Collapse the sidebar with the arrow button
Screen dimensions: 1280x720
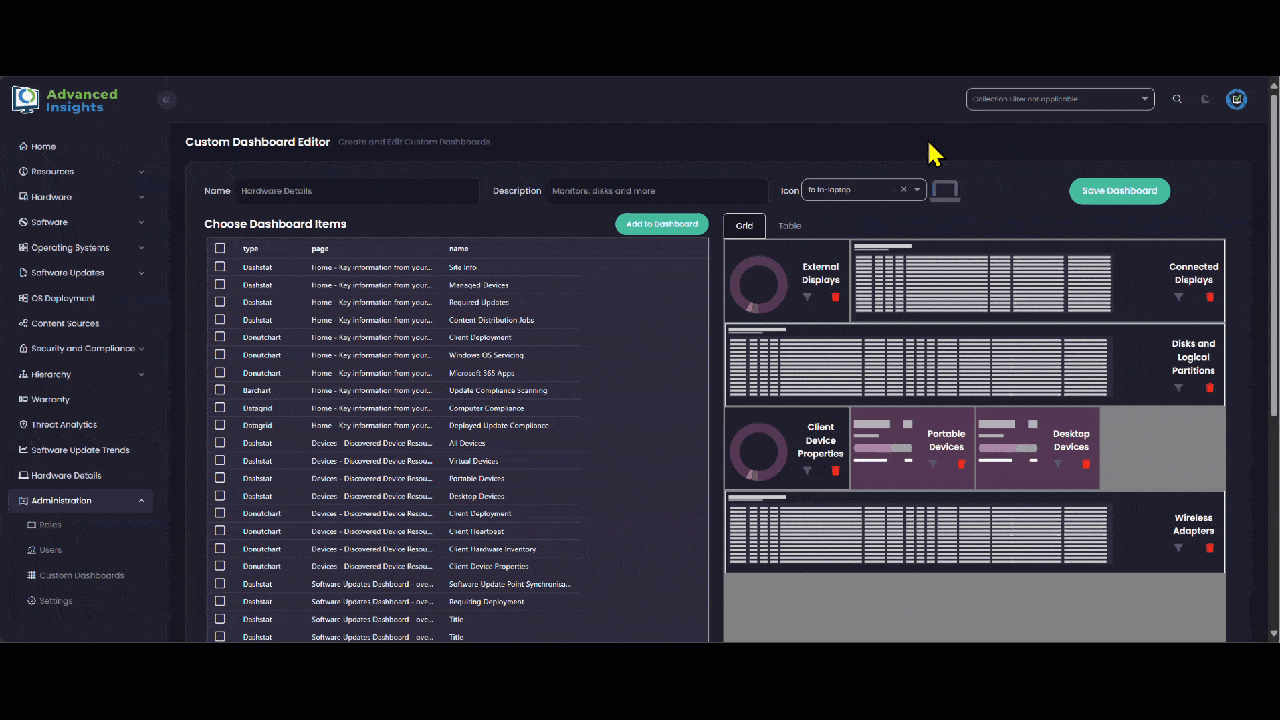167,99
